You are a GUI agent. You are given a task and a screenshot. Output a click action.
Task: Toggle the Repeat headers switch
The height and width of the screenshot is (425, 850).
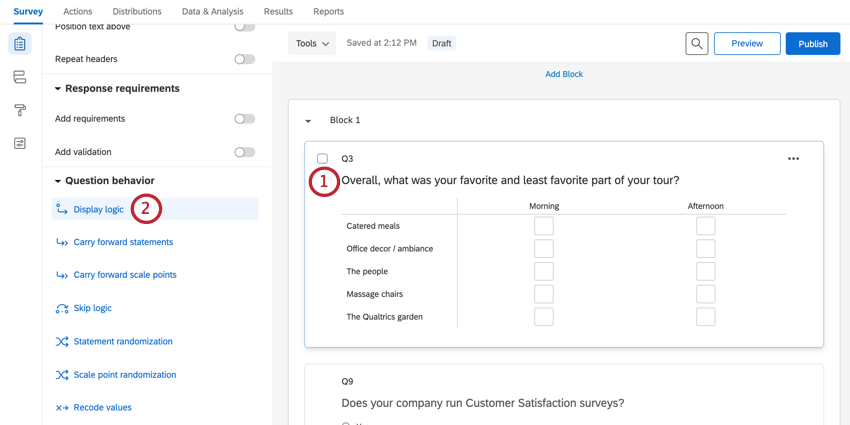(244, 59)
